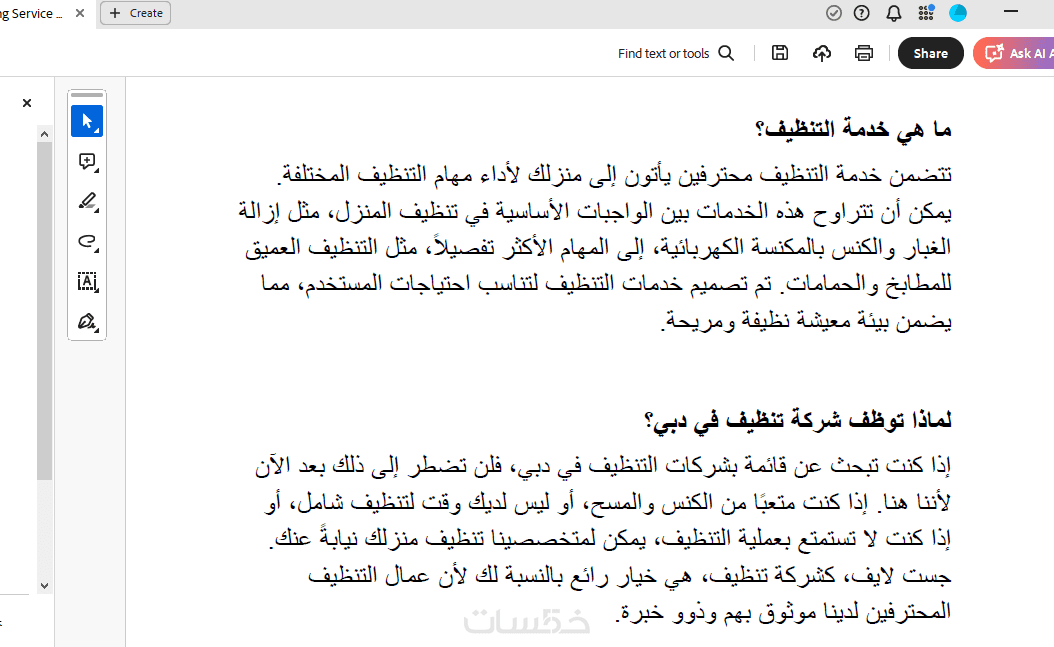Print the document
Image resolution: width=1054 pixels, height=647 pixels.
coord(864,53)
